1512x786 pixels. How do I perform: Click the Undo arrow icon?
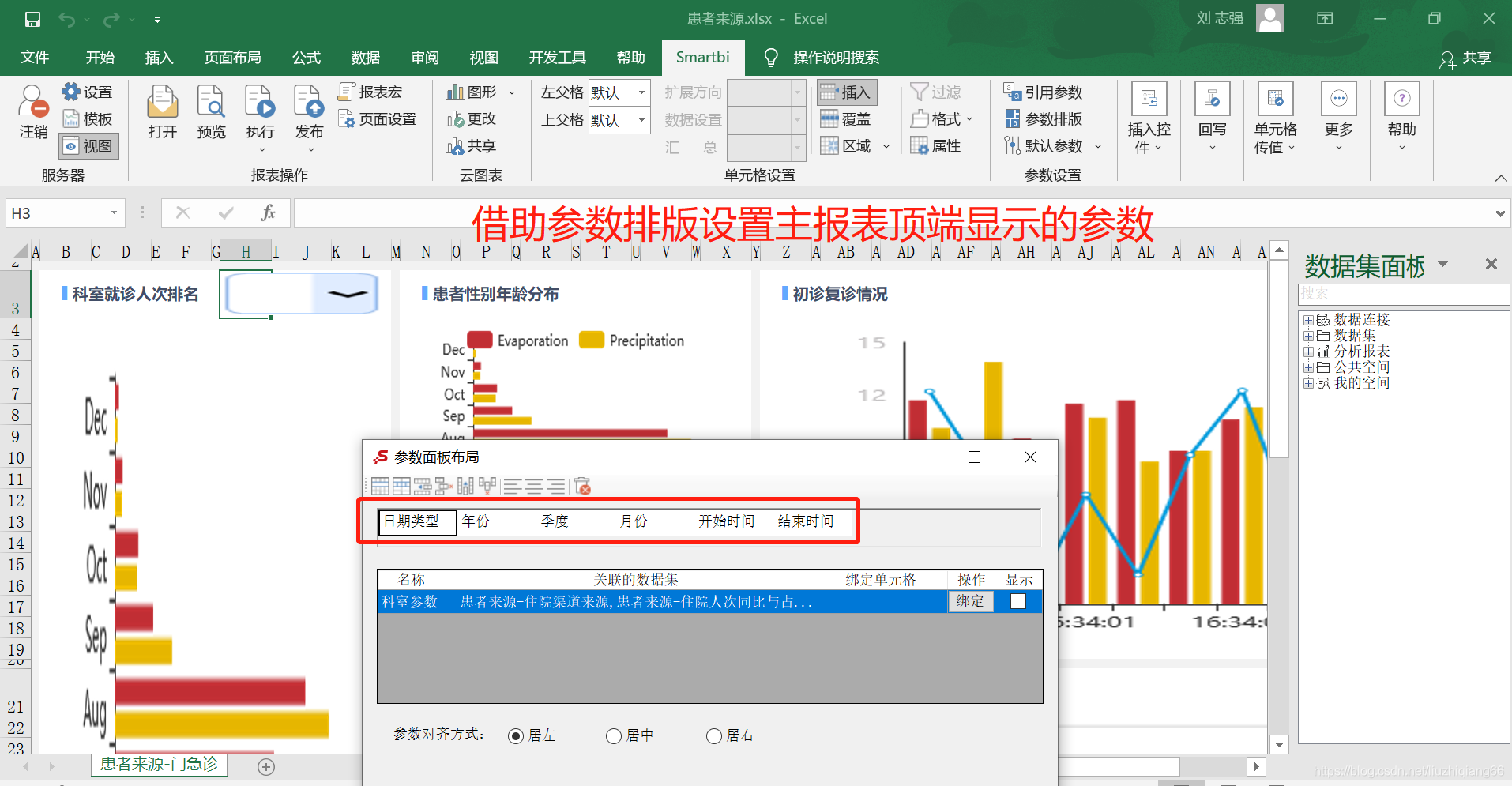[66, 19]
